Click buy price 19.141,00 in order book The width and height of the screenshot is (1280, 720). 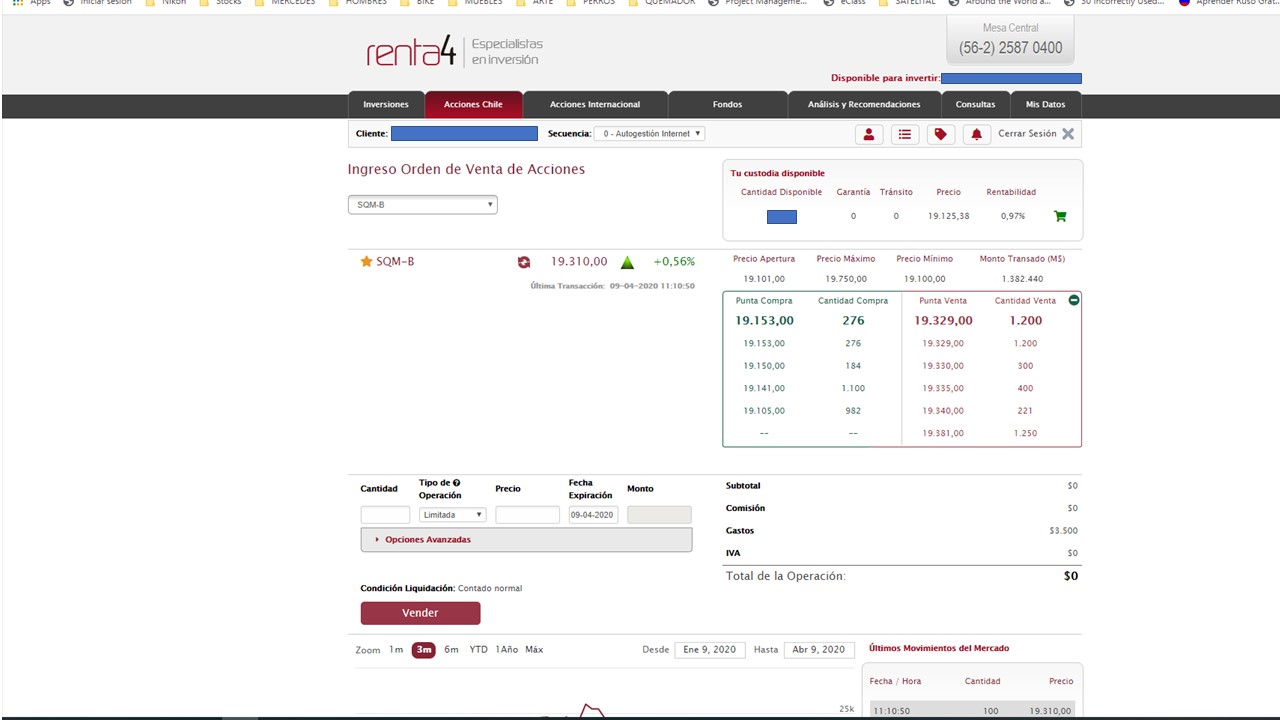click(764, 388)
